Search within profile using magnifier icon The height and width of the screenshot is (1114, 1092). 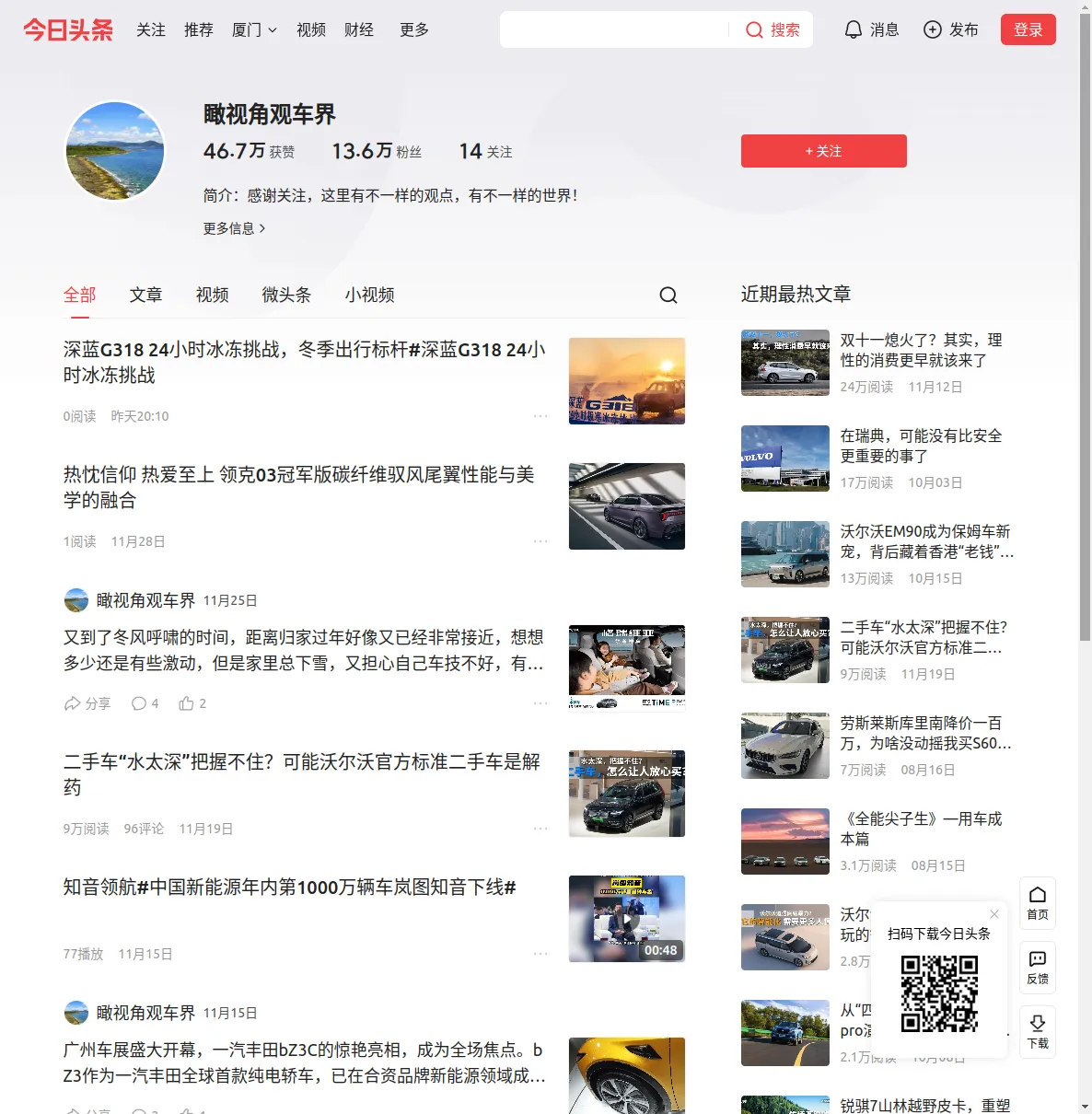click(x=668, y=295)
